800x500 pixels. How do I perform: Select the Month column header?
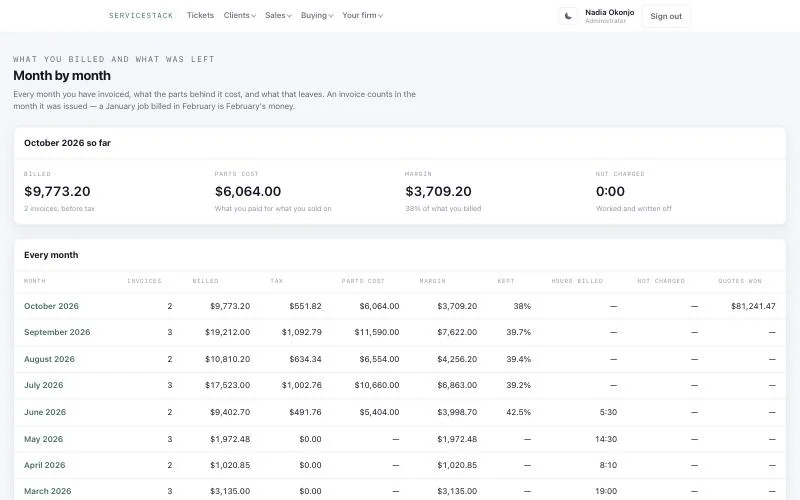click(x=35, y=281)
